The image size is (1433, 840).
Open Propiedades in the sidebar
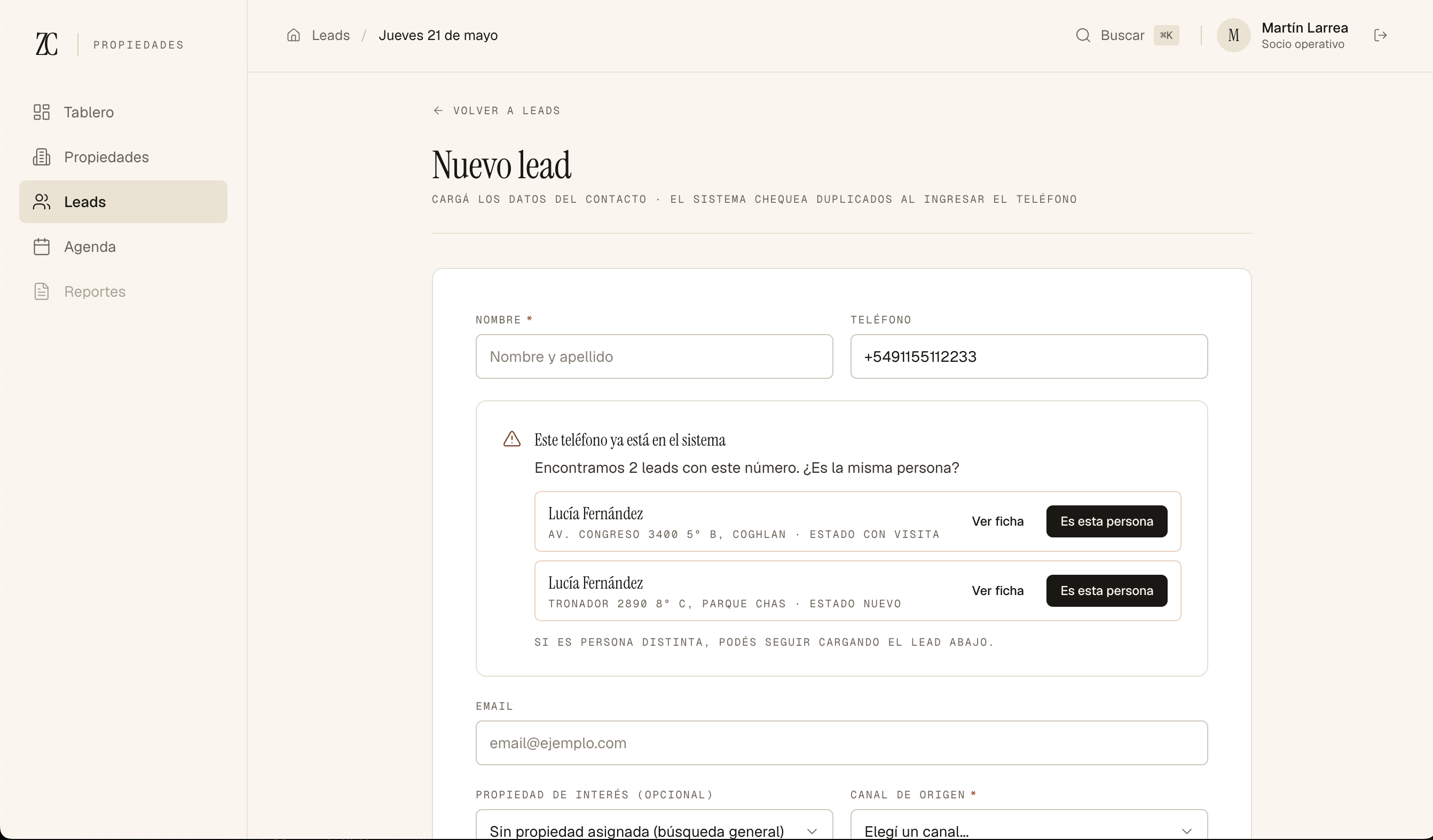(123, 157)
